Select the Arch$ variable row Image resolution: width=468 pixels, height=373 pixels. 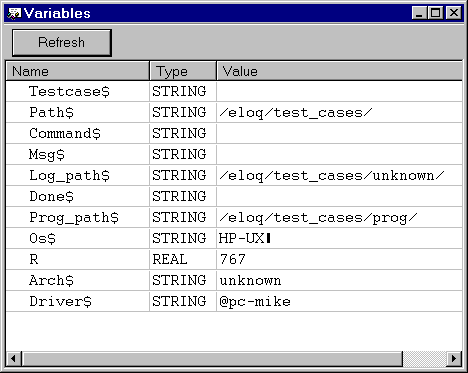(234, 280)
